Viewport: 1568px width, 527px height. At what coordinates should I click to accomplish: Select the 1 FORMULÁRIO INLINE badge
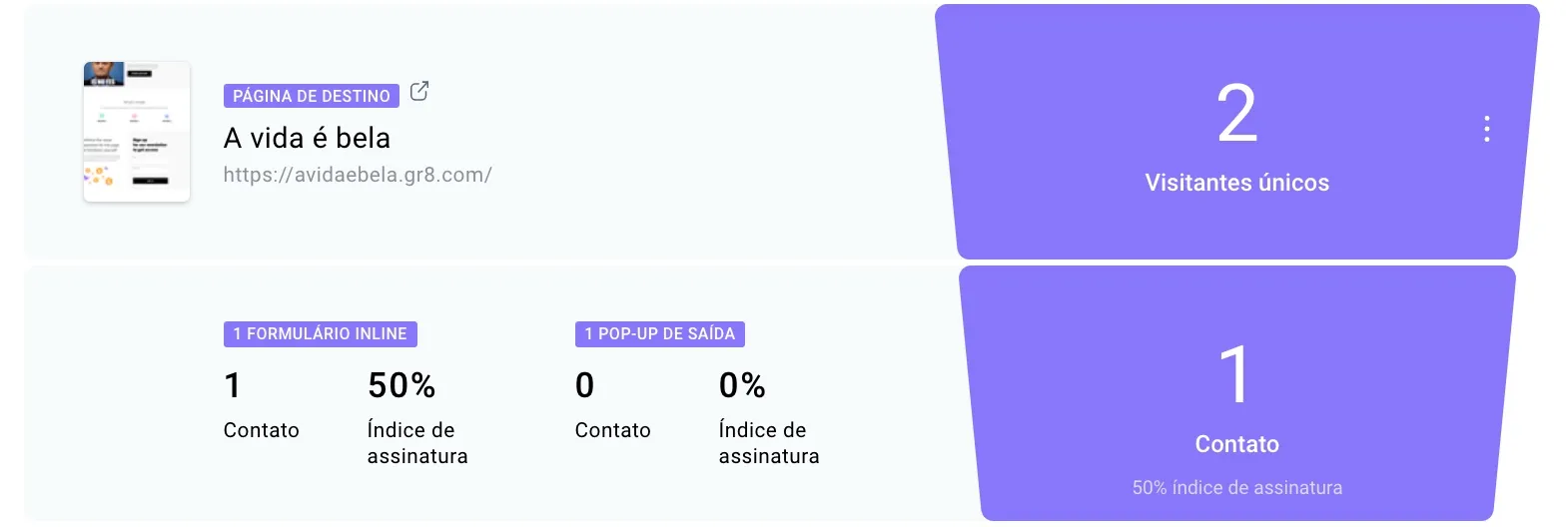(321, 333)
